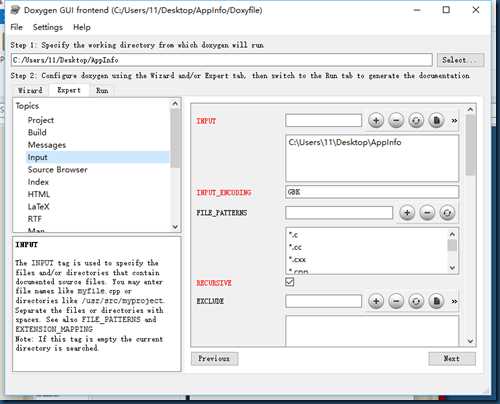Focus the FILE_PATTERNS text entry field
Viewport: 500px width, 404px height.
339,212
